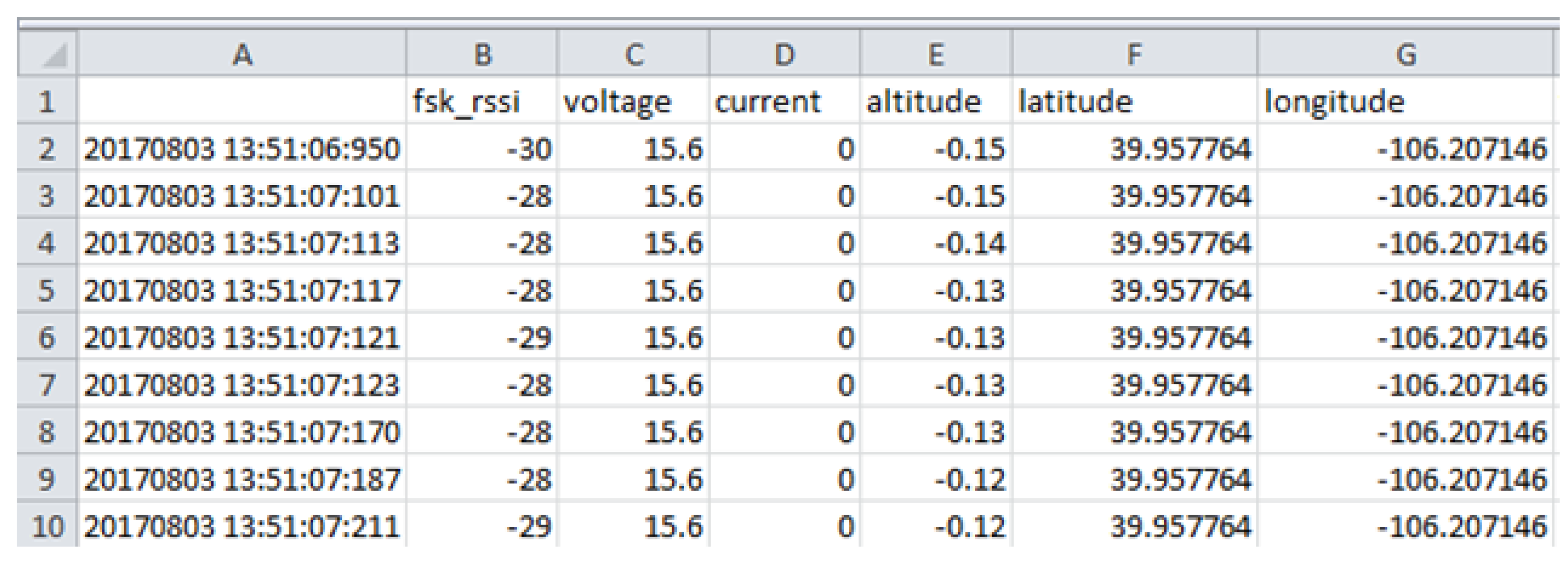Screen dimensions: 1568x567
Task: Click current value 0 in row 4
Action: point(785,242)
